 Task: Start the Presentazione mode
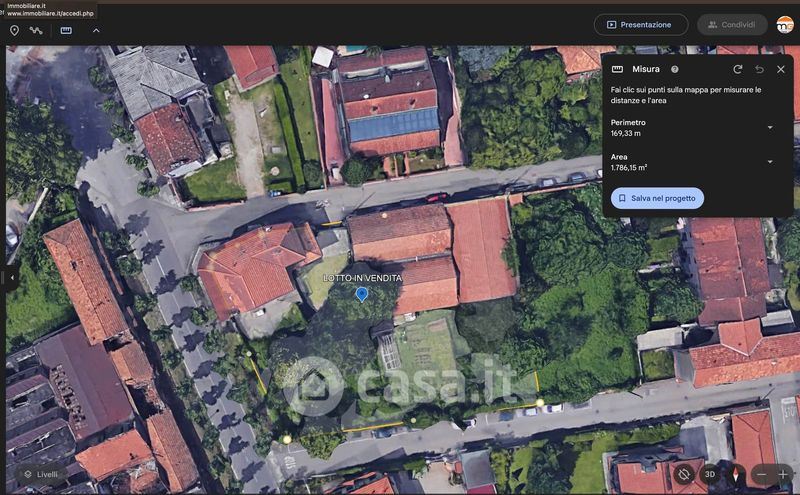tap(640, 24)
